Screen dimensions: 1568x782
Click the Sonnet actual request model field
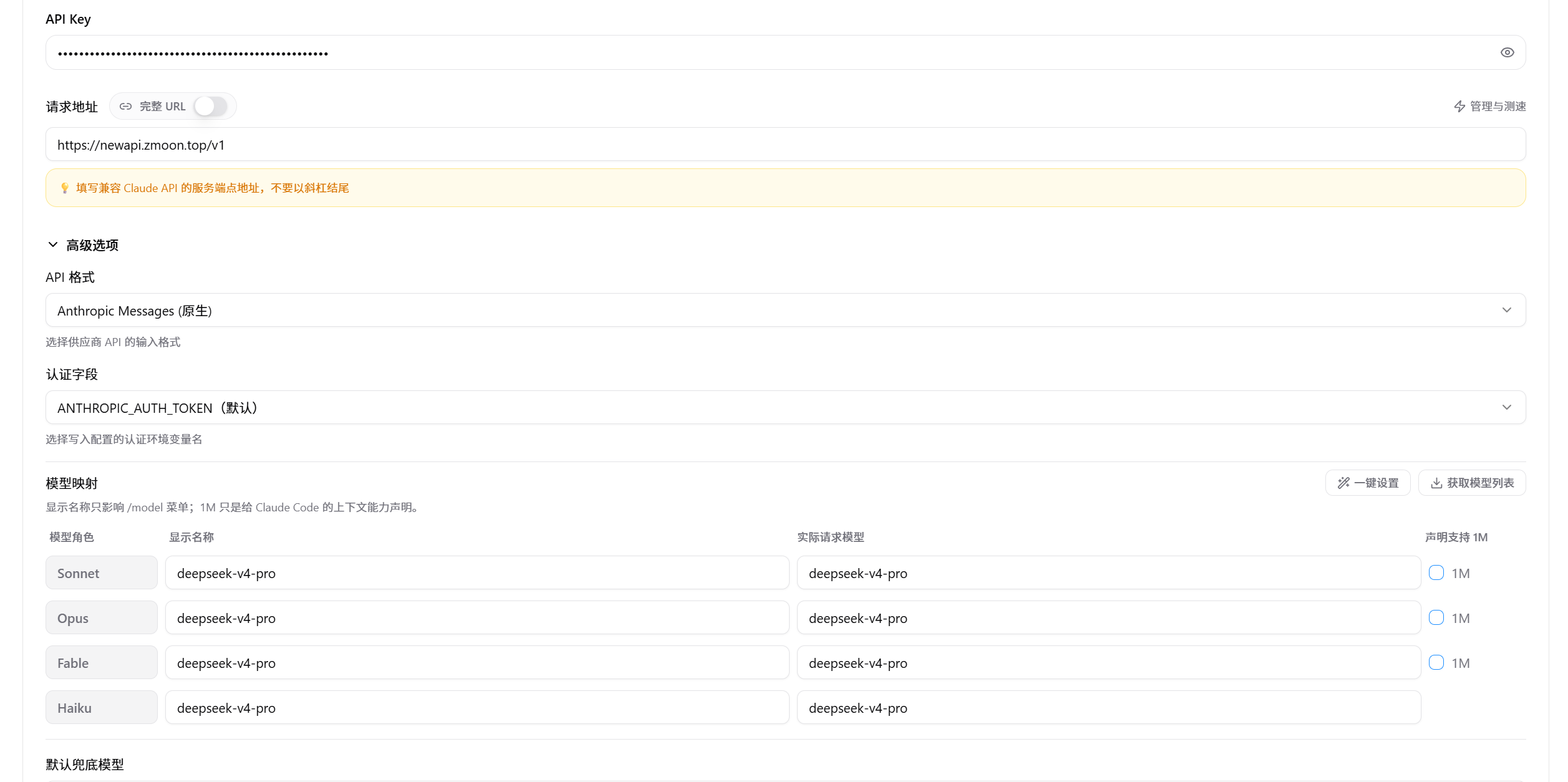click(x=1108, y=572)
